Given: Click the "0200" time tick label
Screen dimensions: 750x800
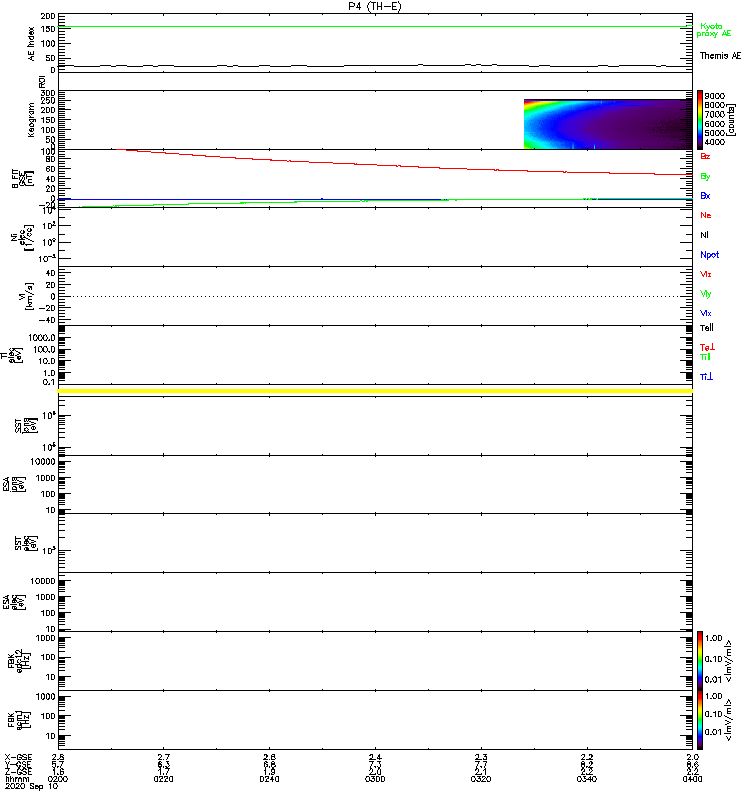Looking at the screenshot, I should click(x=58, y=779).
